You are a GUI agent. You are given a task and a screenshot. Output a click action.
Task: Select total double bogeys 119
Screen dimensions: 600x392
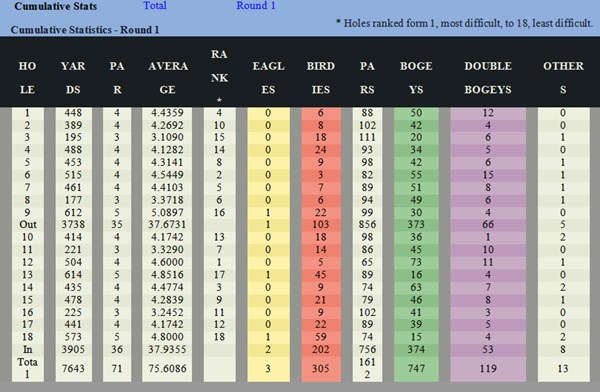point(488,369)
